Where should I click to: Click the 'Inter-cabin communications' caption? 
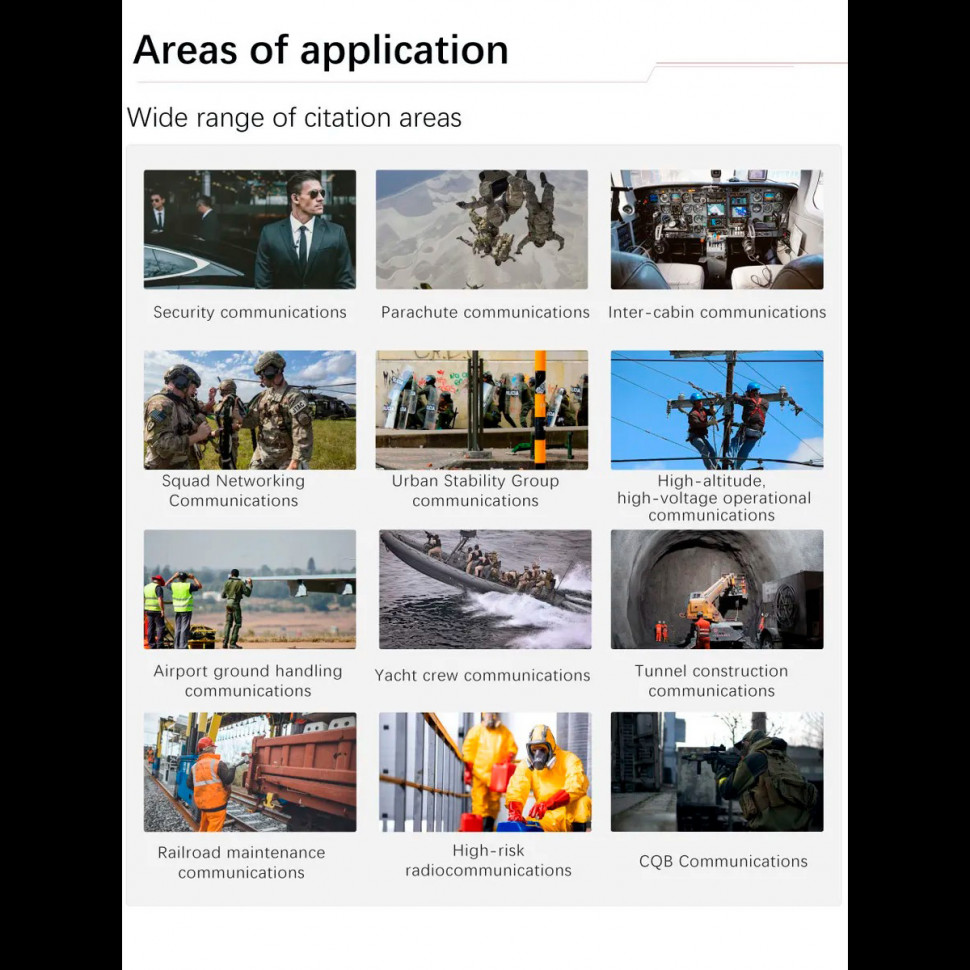pyautogui.click(x=716, y=312)
